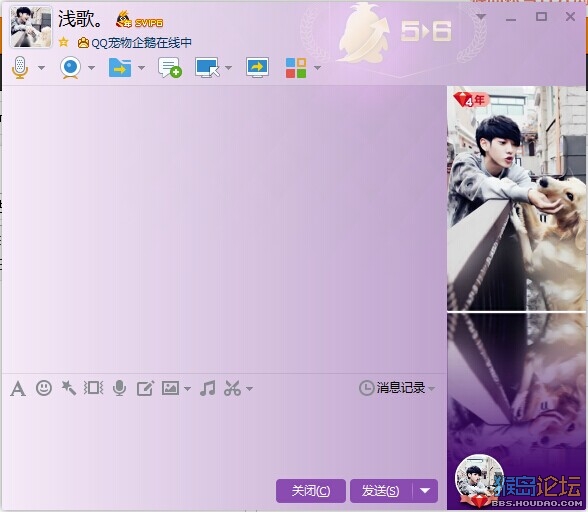The image size is (588, 512).
Task: Expand remote desktop options arrow
Action: coord(228,68)
